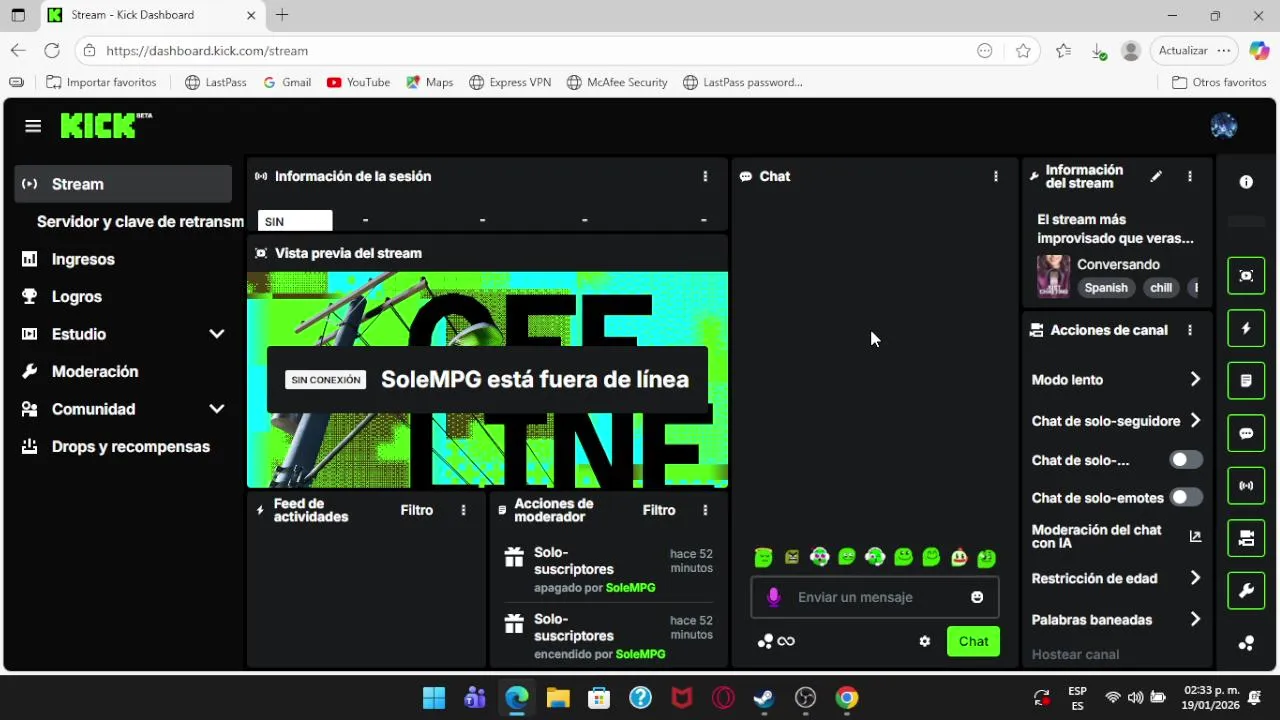This screenshot has width=1280, height=720.
Task: Edit stream info with the pencil icon
Action: [x=1156, y=176]
